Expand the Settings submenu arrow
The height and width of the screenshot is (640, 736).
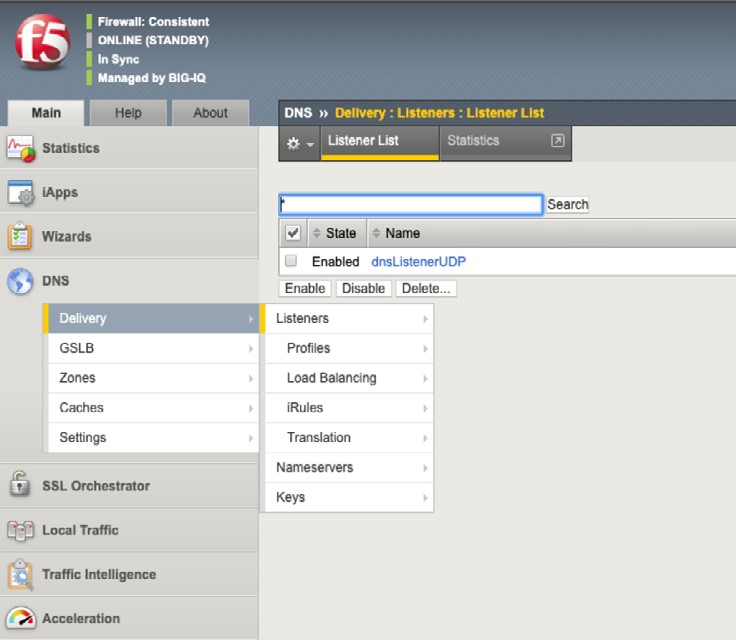click(251, 438)
